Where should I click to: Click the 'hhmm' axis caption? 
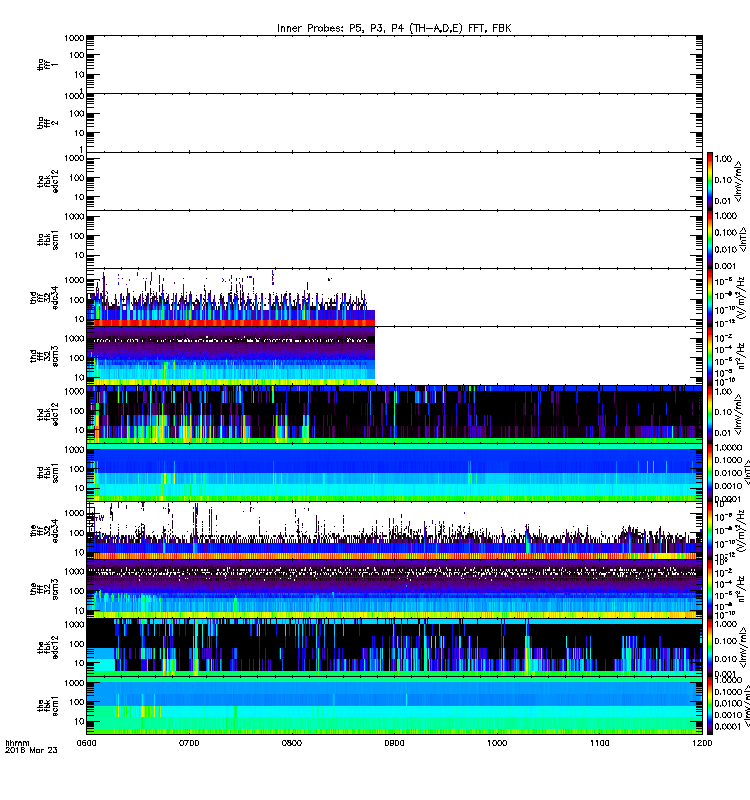[x=17, y=743]
